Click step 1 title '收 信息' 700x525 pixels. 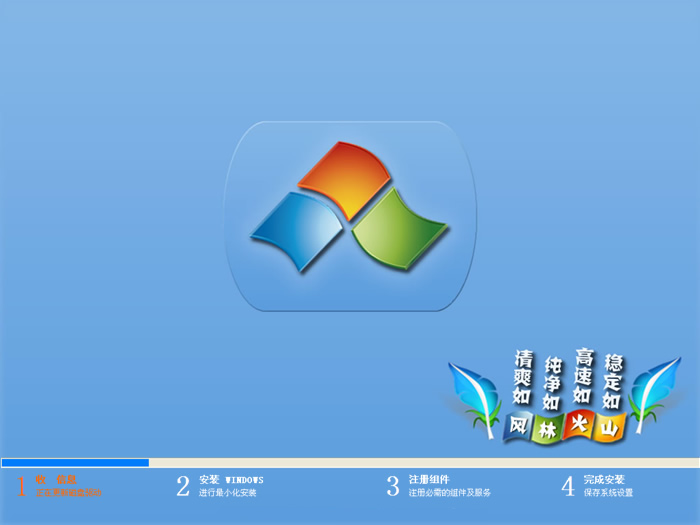56,480
